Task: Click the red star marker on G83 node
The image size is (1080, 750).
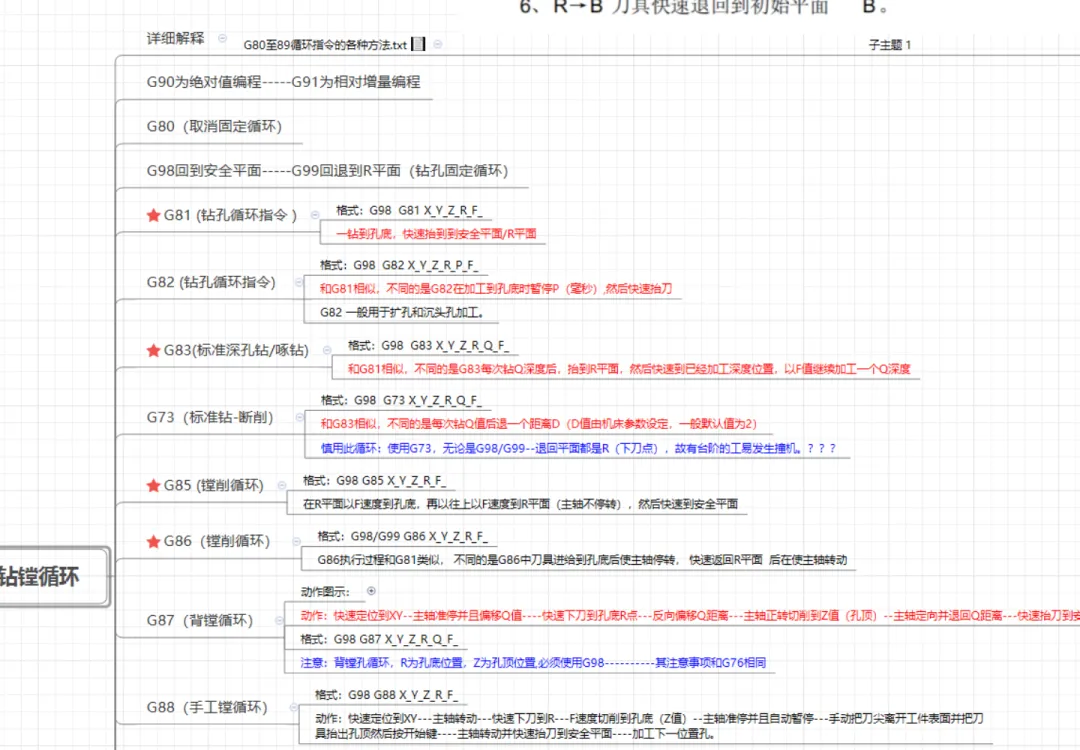Action: [x=154, y=351]
